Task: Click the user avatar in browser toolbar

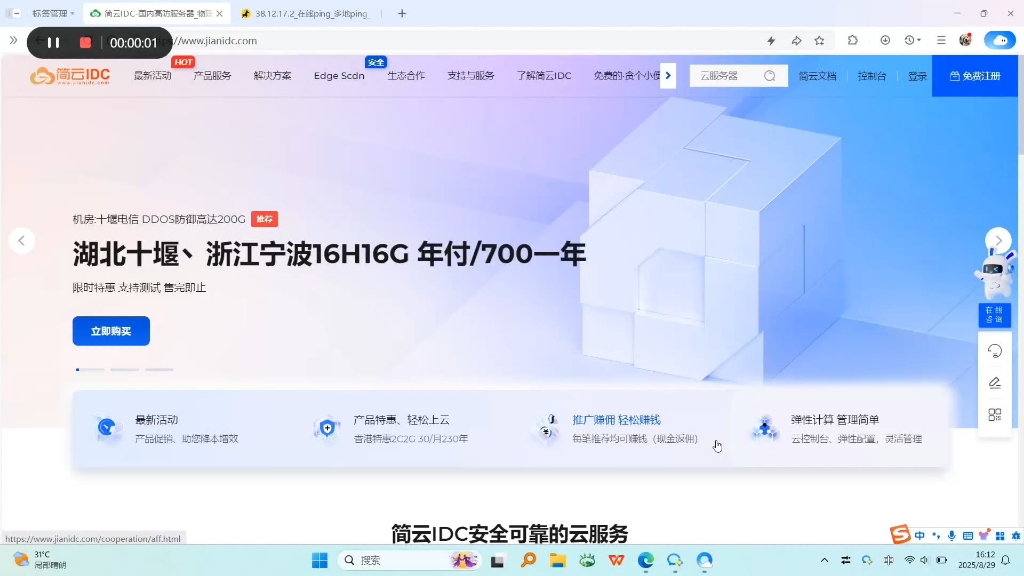Action: click(x=965, y=40)
